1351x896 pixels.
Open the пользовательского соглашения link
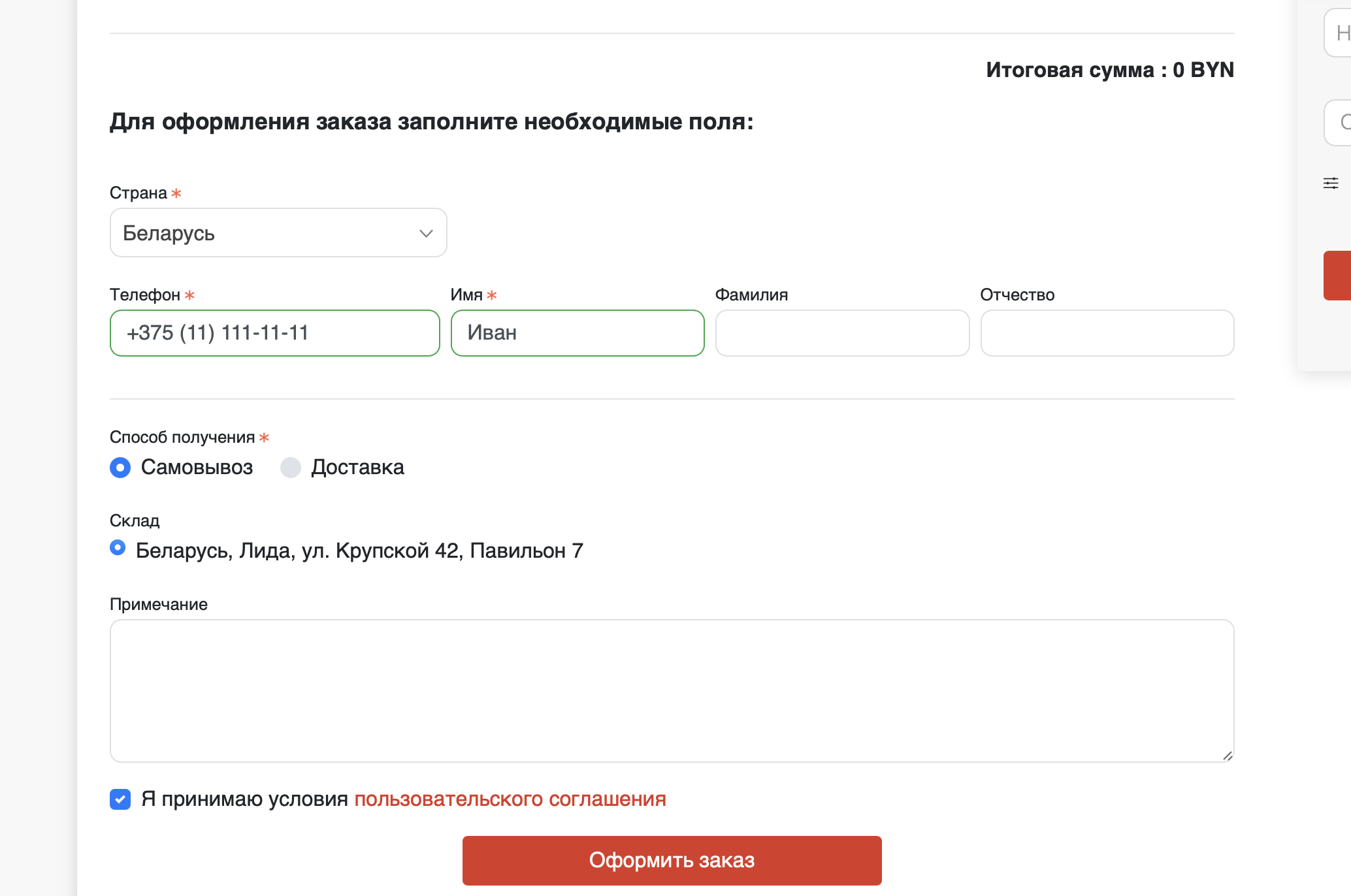point(510,799)
